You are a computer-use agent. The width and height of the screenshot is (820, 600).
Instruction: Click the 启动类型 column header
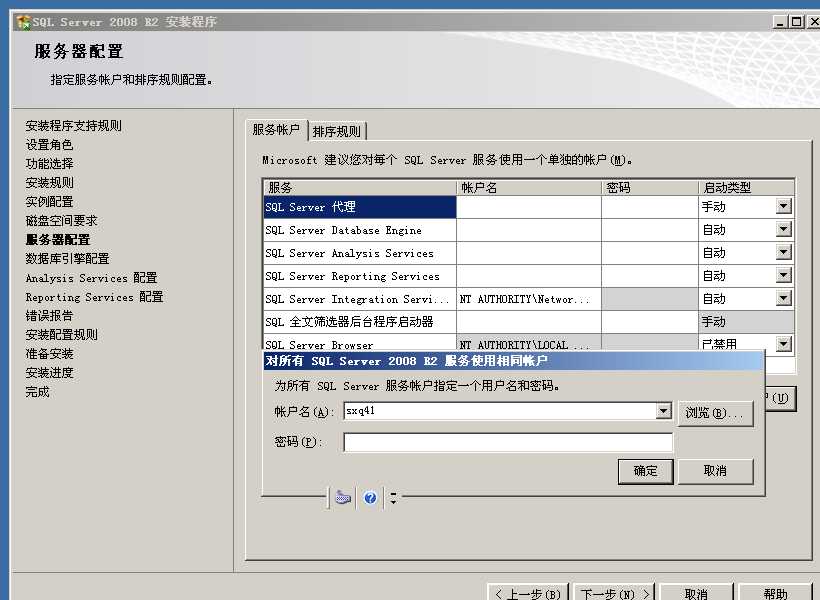pyautogui.click(x=746, y=187)
